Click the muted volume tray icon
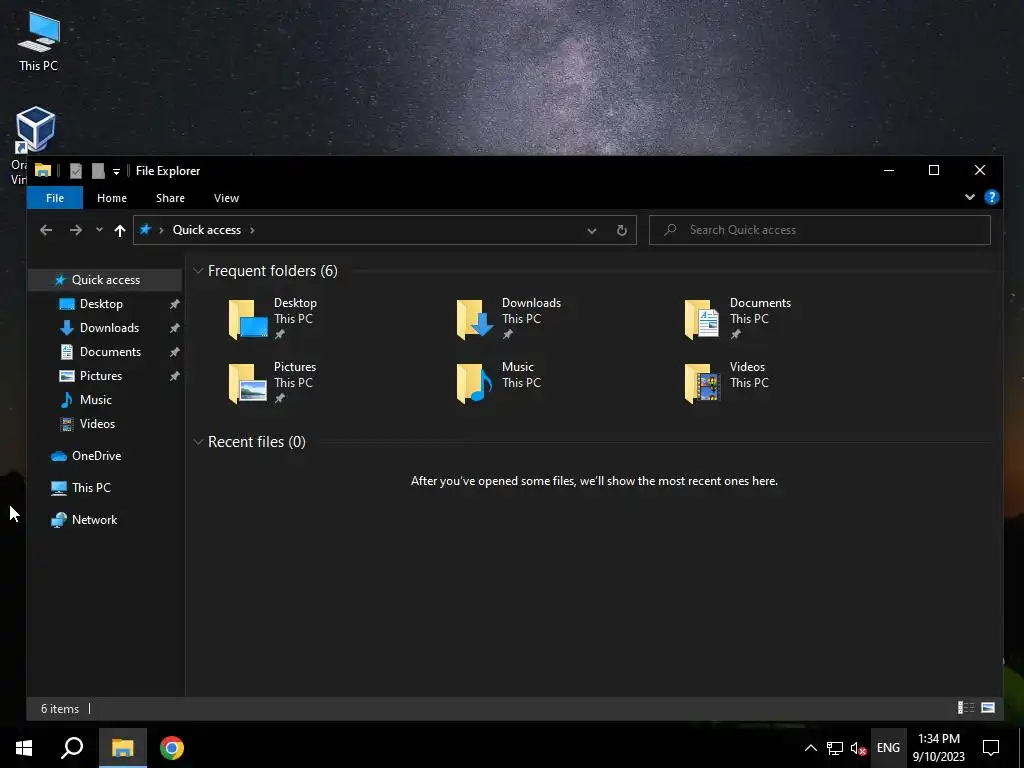Screen dimensions: 1024x768 (858, 748)
